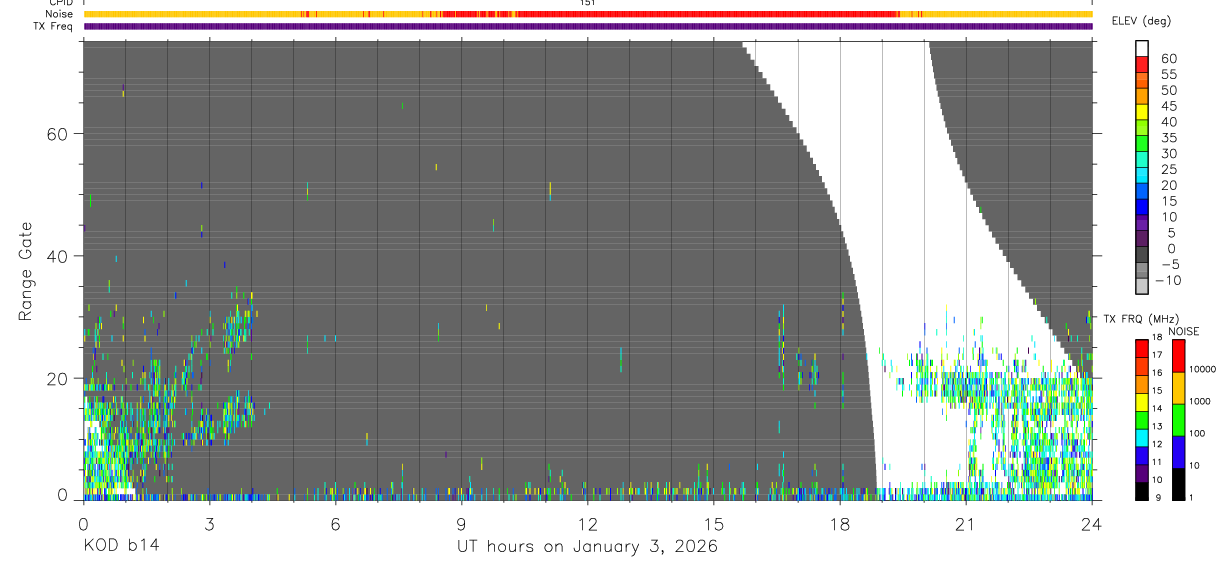
Task: Click the '13' label on the TX FRQ scale
Action: coord(1158,426)
